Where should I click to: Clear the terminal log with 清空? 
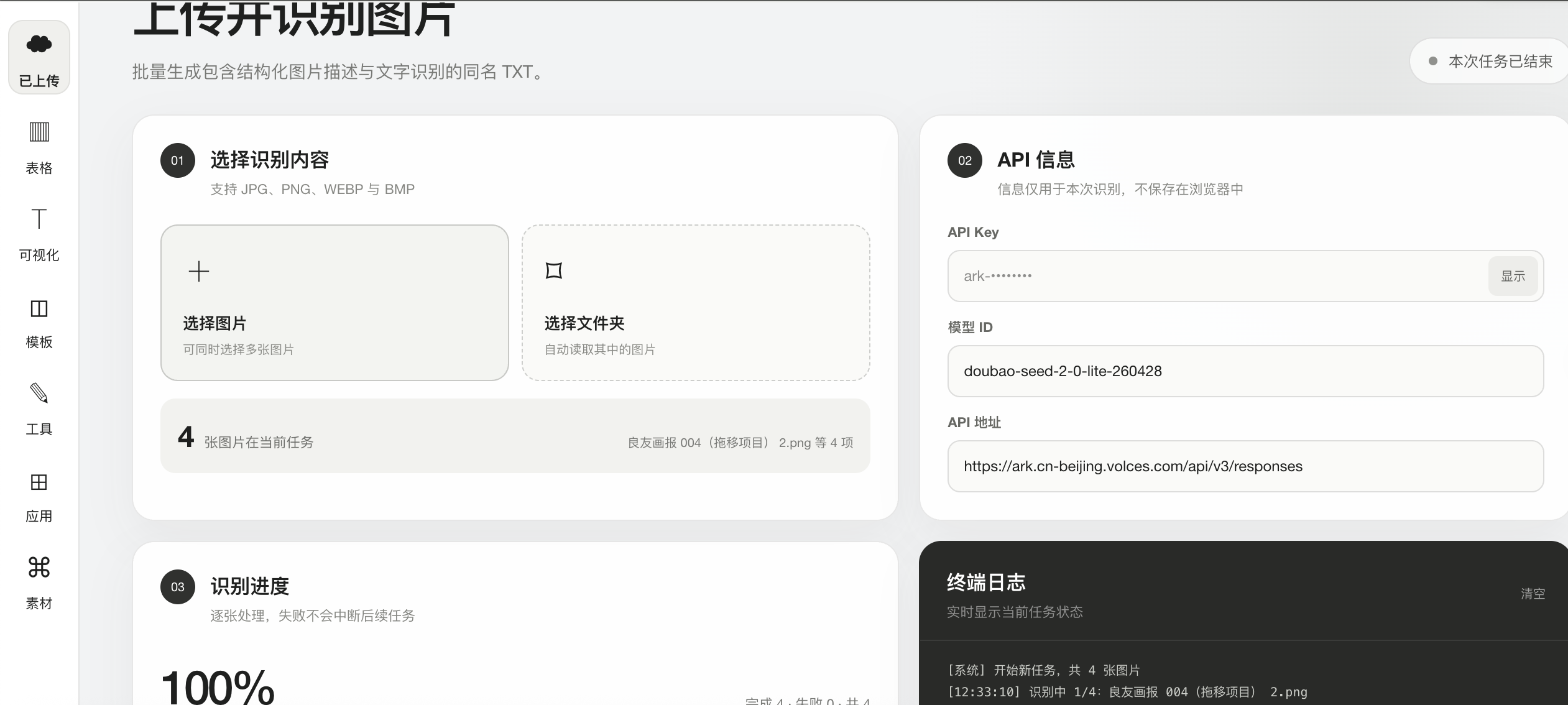[1533, 594]
